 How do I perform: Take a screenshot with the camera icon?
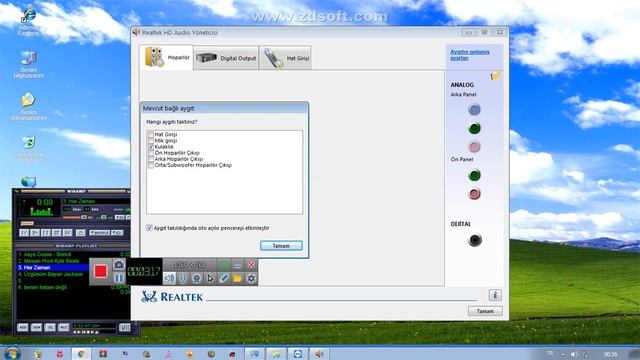coord(119,265)
